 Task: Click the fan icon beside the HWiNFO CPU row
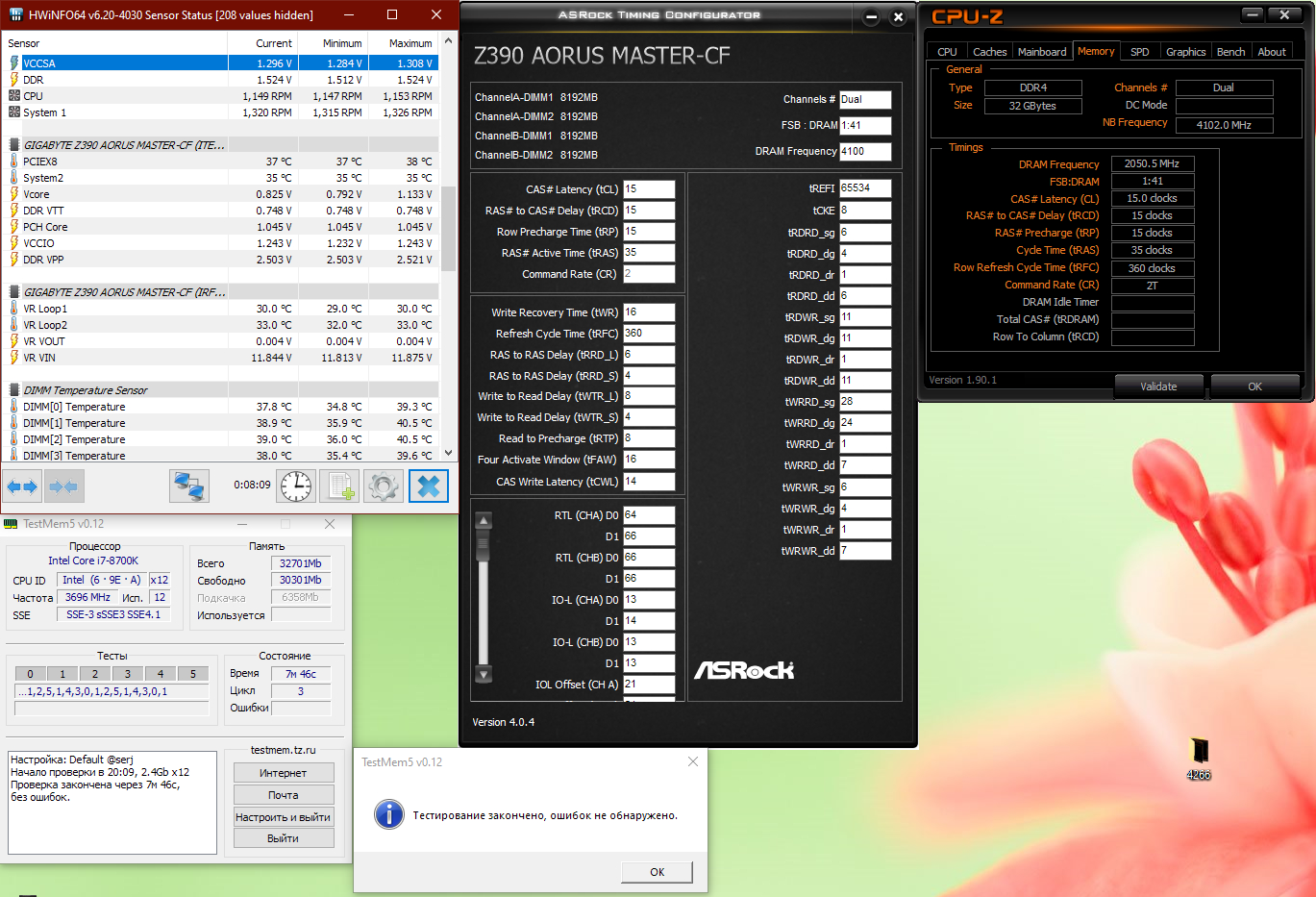pyautogui.click(x=14, y=96)
